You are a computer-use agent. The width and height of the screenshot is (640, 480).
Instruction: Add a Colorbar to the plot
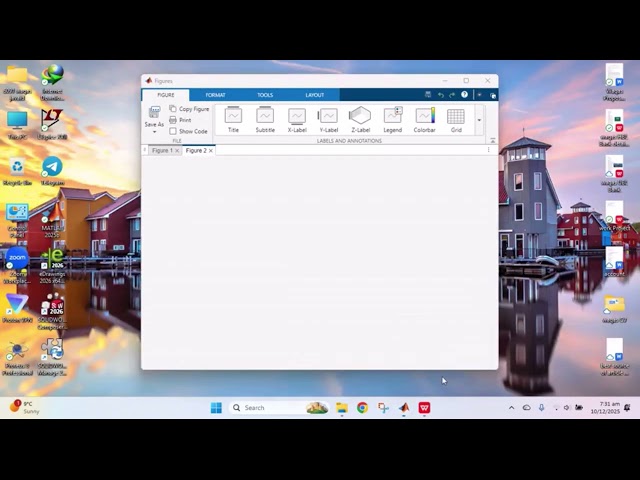(424, 120)
